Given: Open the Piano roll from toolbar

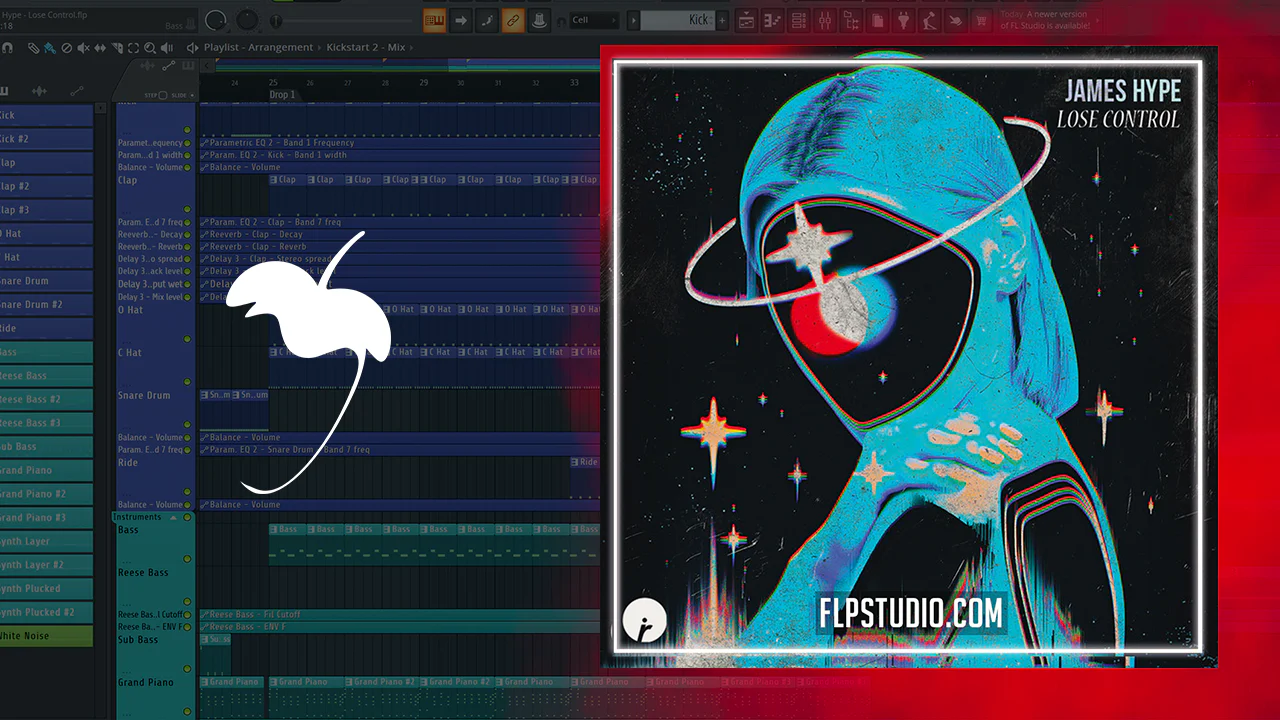Looking at the screenshot, I should [773, 20].
